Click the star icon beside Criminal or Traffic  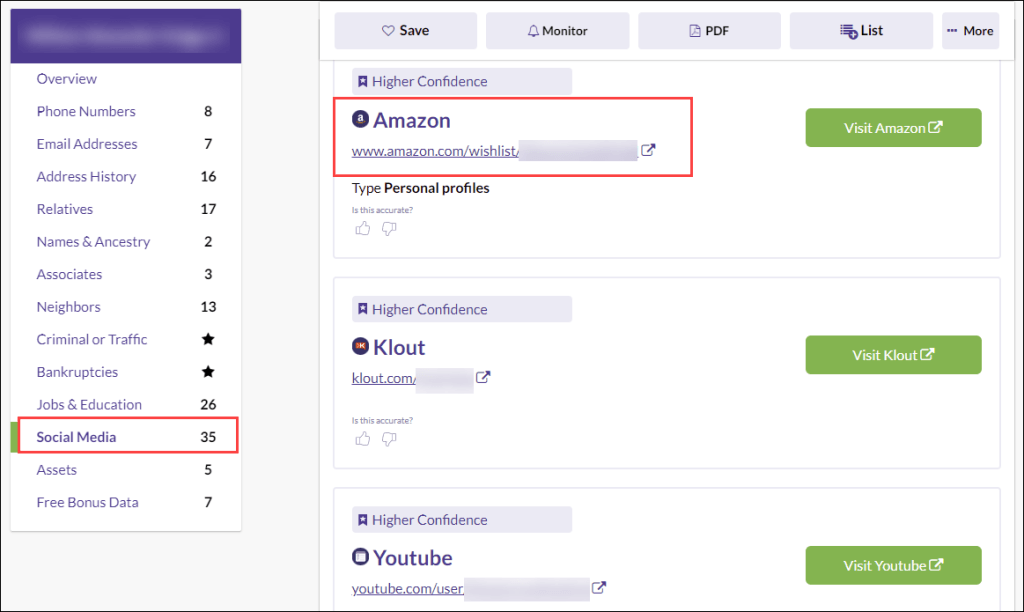[x=208, y=339]
